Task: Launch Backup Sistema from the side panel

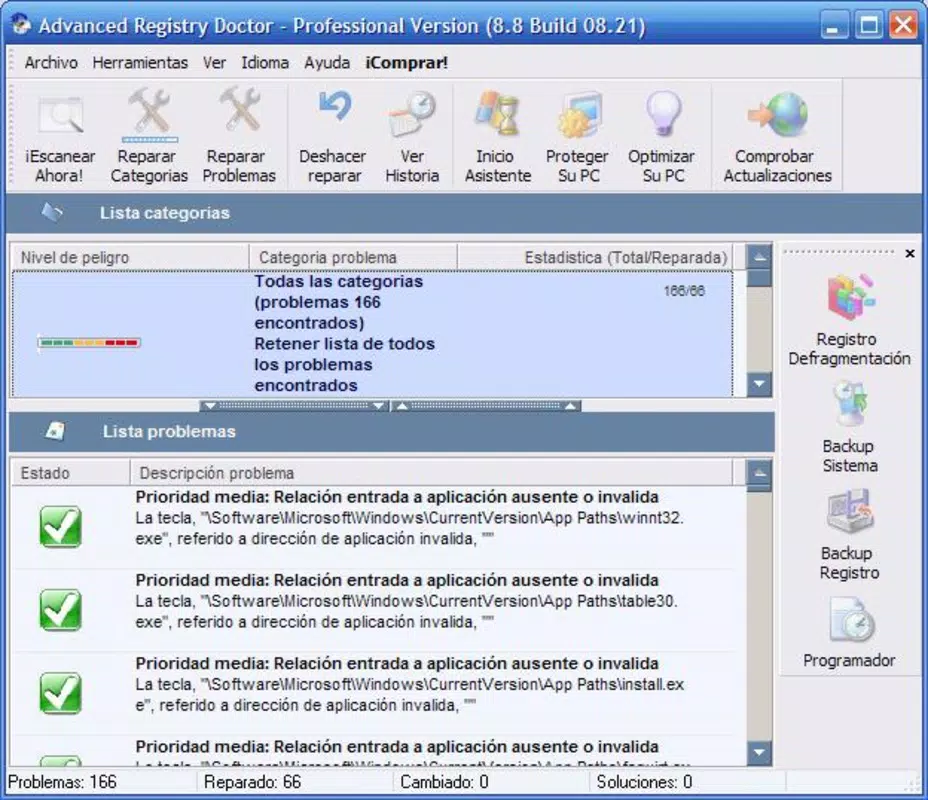Action: pos(850,427)
